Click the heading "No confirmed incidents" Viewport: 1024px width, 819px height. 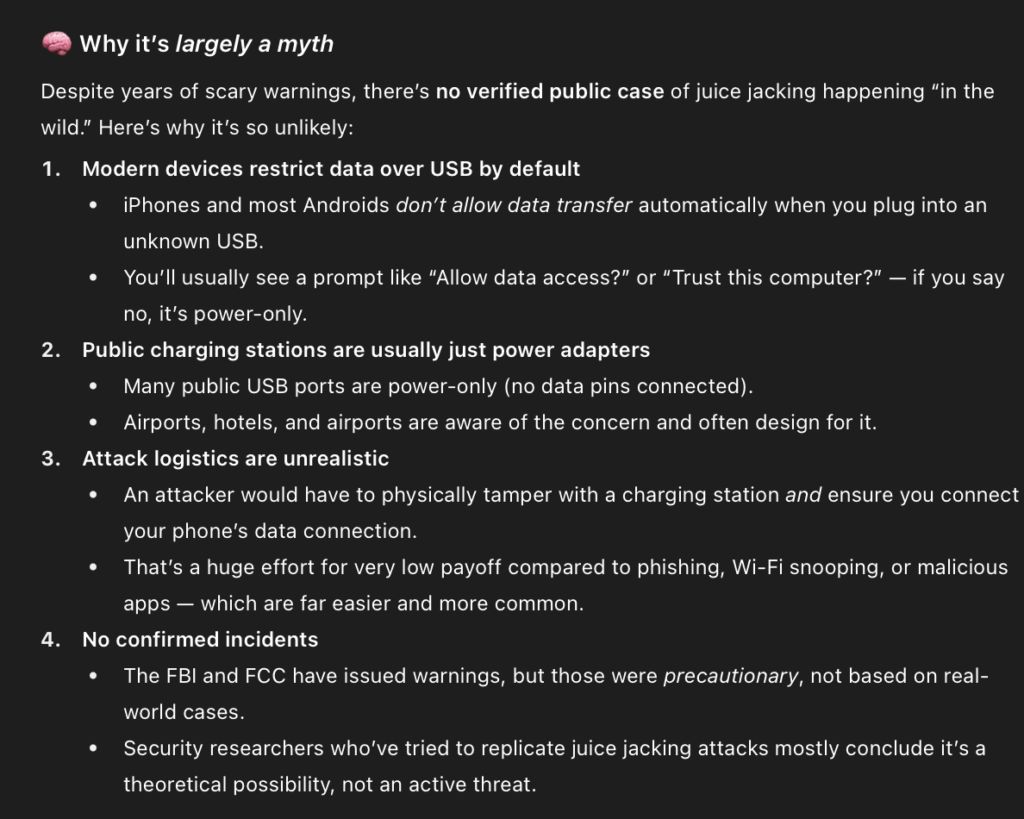200,639
